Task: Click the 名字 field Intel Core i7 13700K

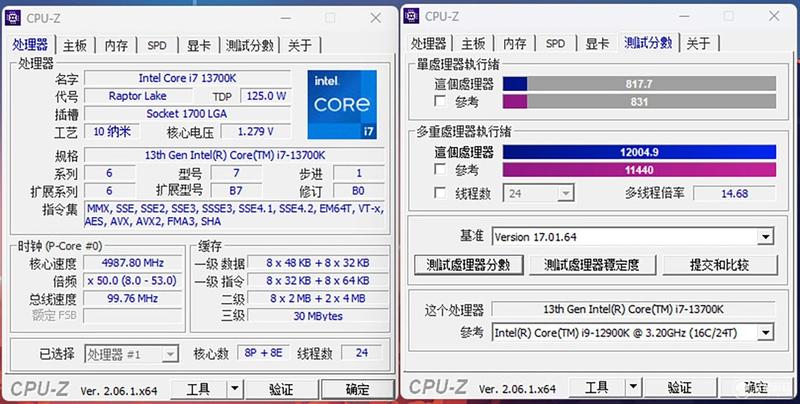Action: (x=187, y=78)
